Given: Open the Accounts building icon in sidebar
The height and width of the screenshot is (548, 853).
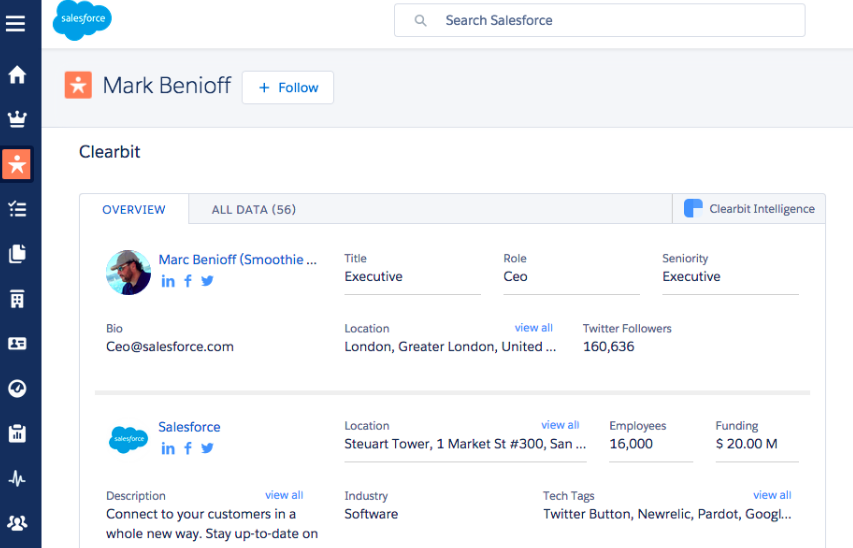Looking at the screenshot, I should pos(17,299).
